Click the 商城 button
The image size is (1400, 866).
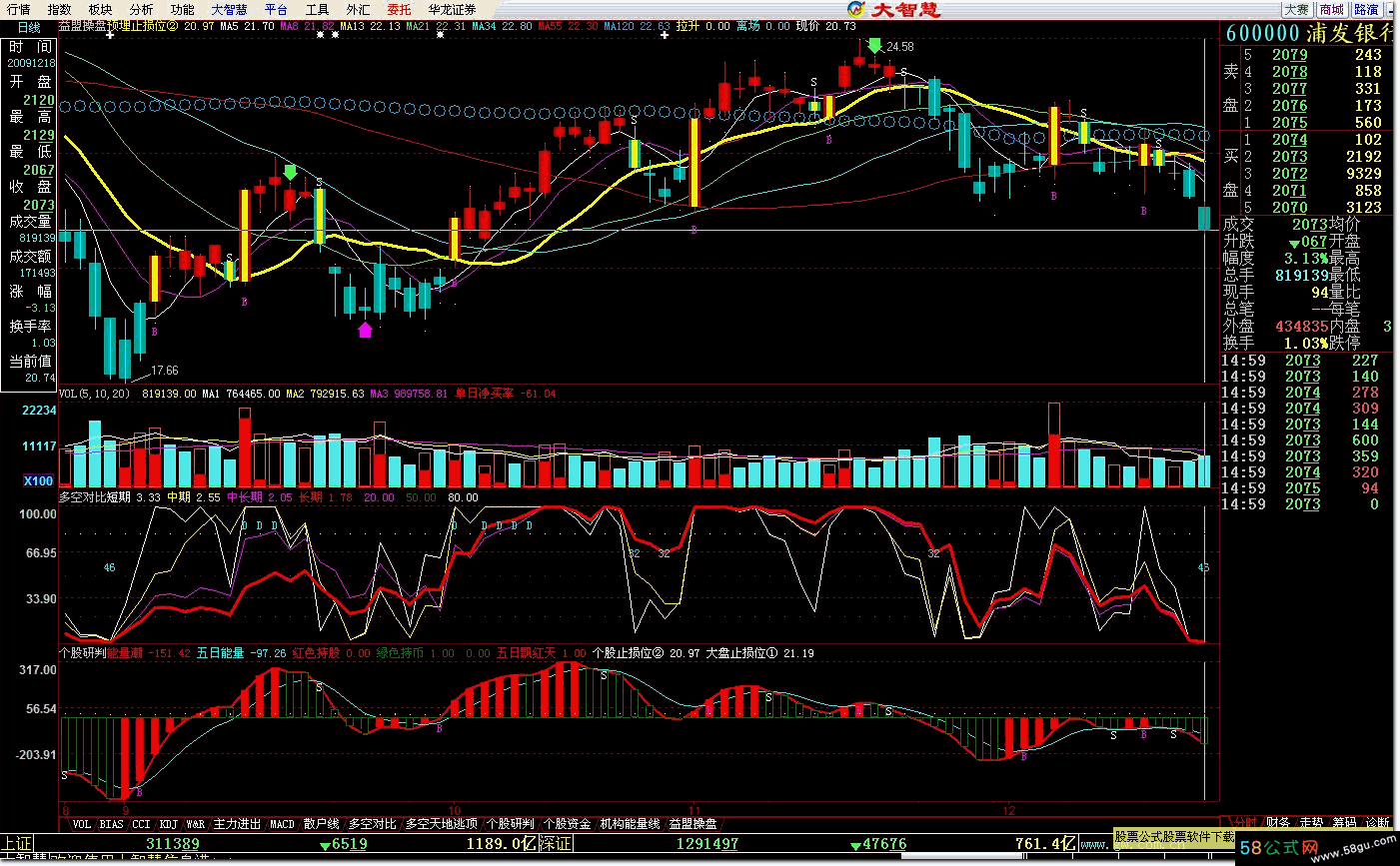tap(1331, 9)
